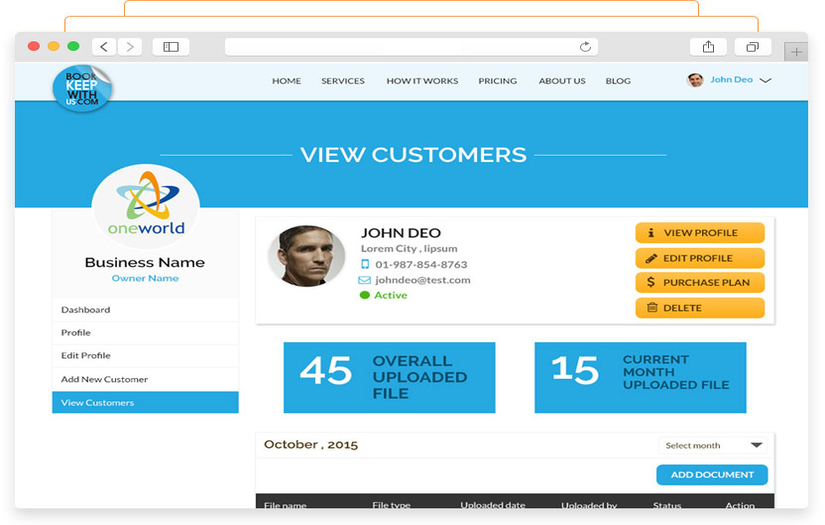Open the Select month dropdown
This screenshot has height=525, width=825.
[x=713, y=446]
